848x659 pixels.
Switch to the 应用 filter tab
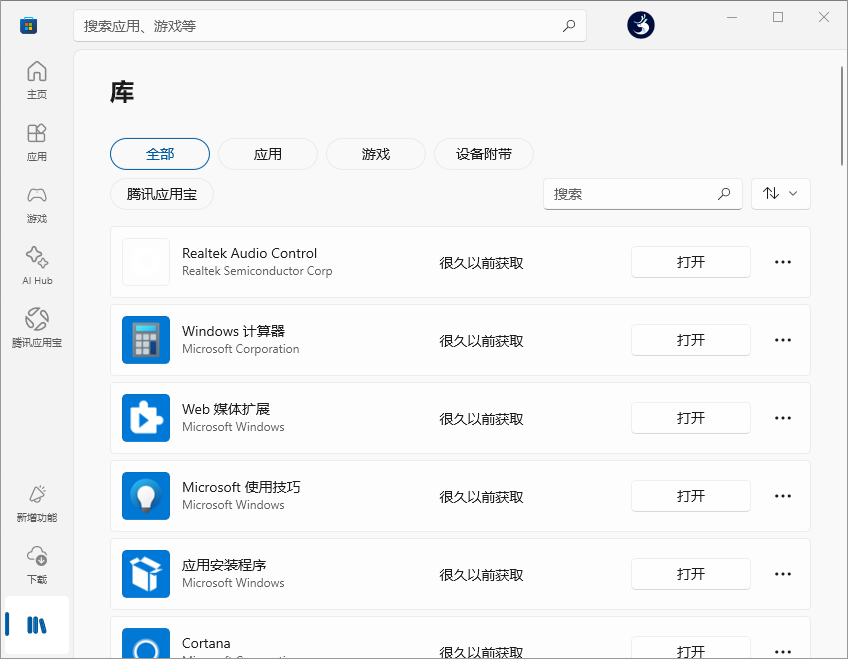[x=267, y=154]
